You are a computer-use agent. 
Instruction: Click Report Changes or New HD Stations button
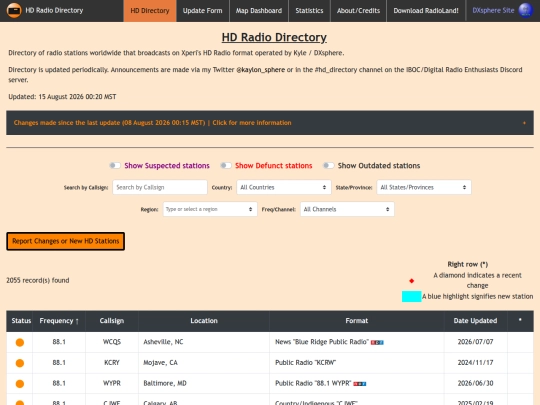click(65, 241)
